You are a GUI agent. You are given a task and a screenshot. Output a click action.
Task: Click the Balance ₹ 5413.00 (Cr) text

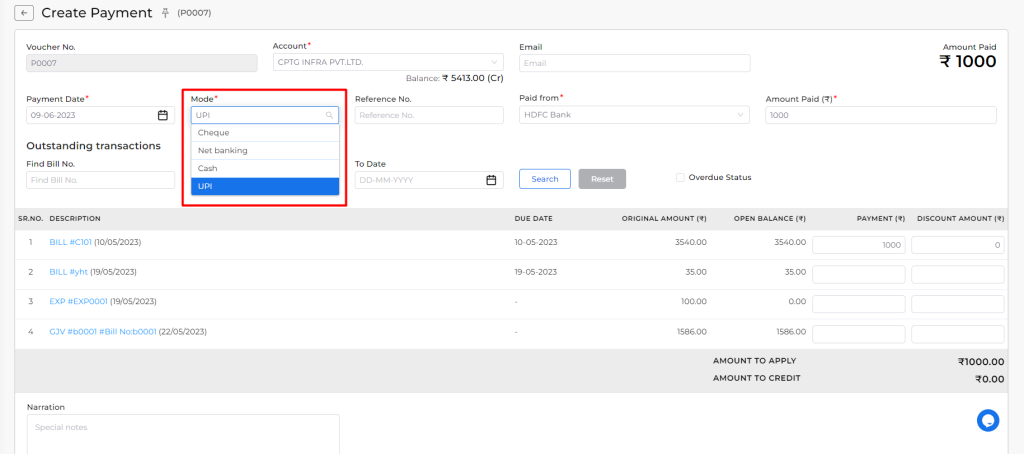coord(455,78)
